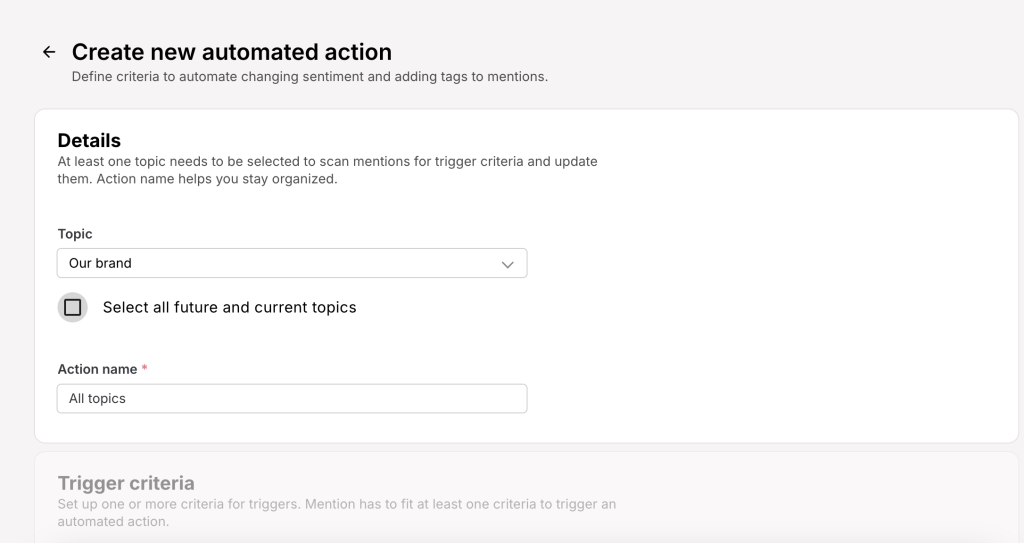Viewport: 1024px width, 543px height.
Task: Click the Action name field label
Action: click(97, 369)
